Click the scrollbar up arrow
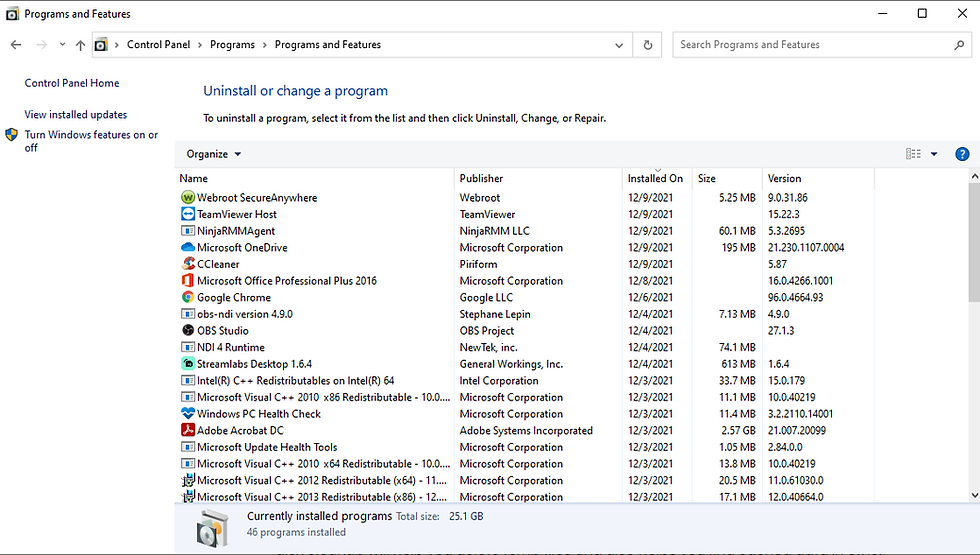 974,177
